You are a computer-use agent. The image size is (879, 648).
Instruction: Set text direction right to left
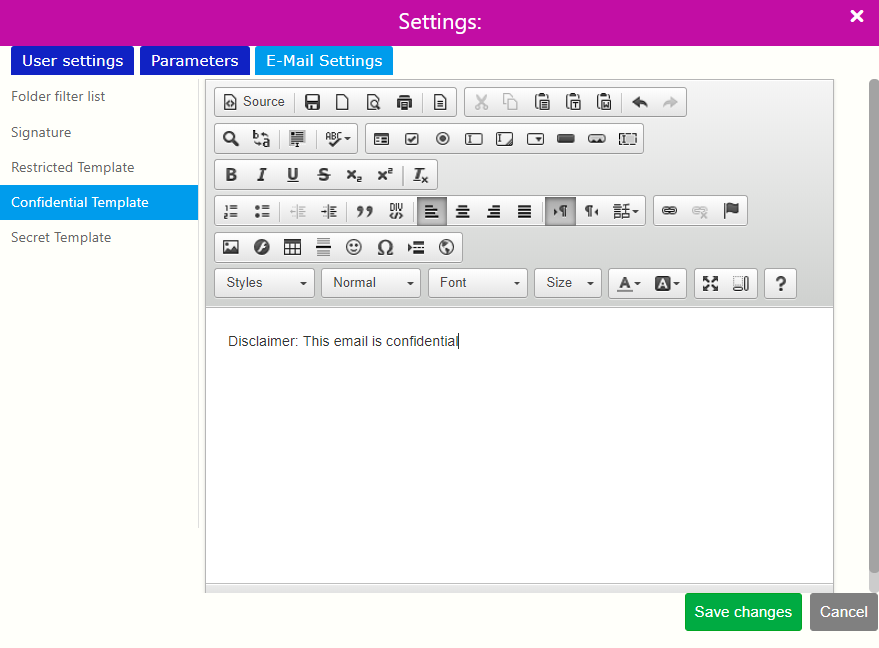[591, 211]
